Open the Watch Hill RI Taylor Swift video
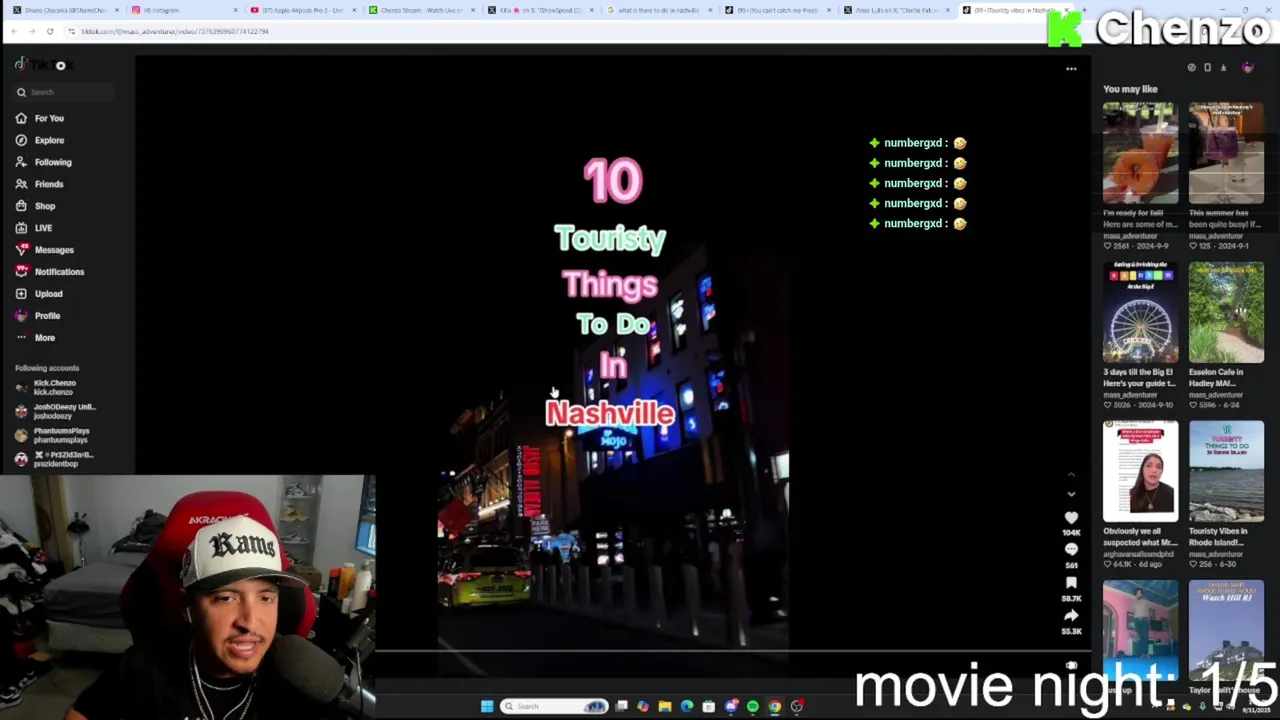1280x720 pixels. 1226,630
